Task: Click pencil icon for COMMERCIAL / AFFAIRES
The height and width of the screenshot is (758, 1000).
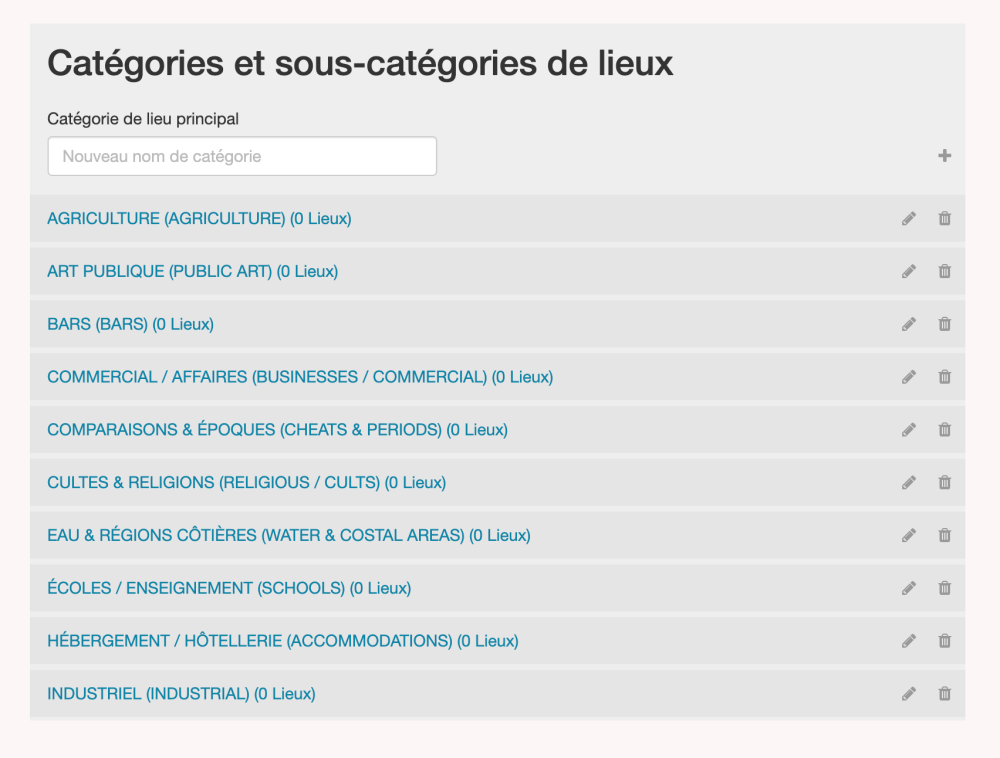Action: 908,377
